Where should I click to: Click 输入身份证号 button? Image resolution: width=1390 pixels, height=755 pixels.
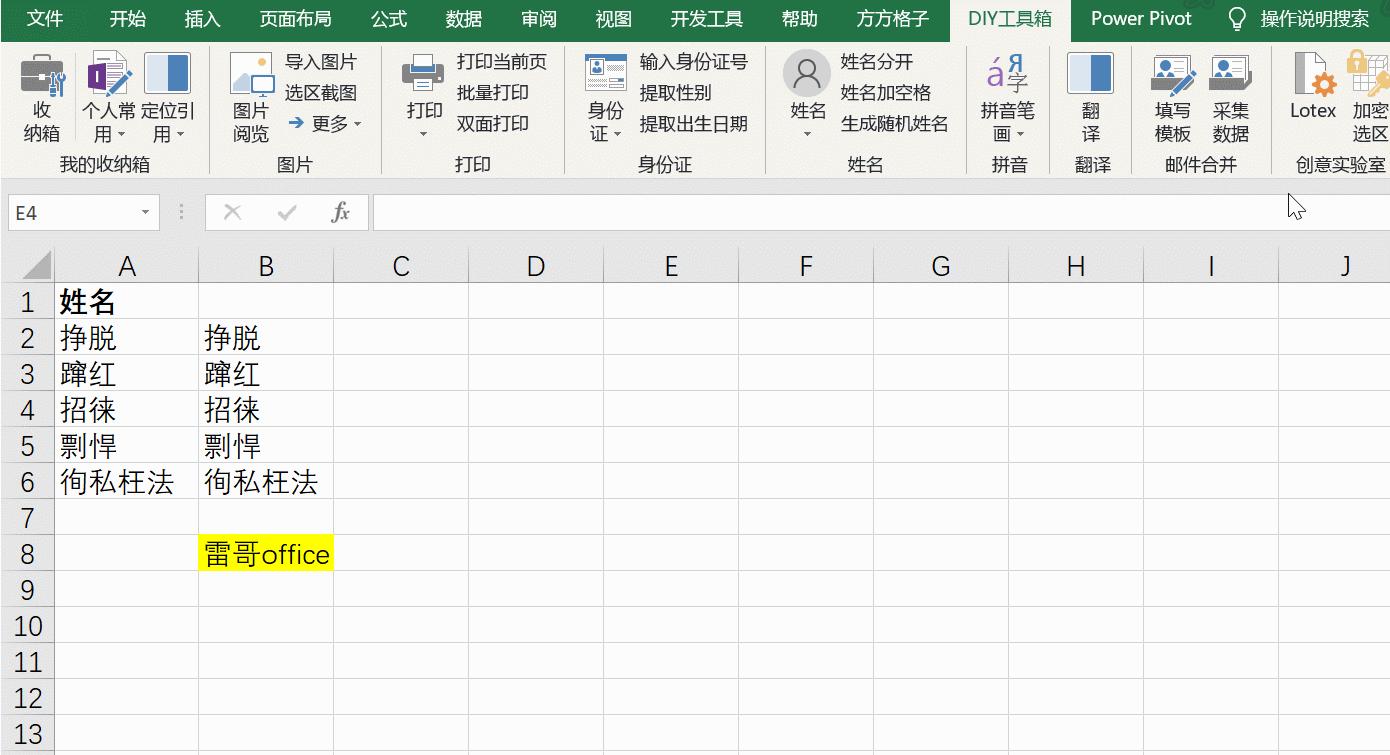tap(694, 62)
